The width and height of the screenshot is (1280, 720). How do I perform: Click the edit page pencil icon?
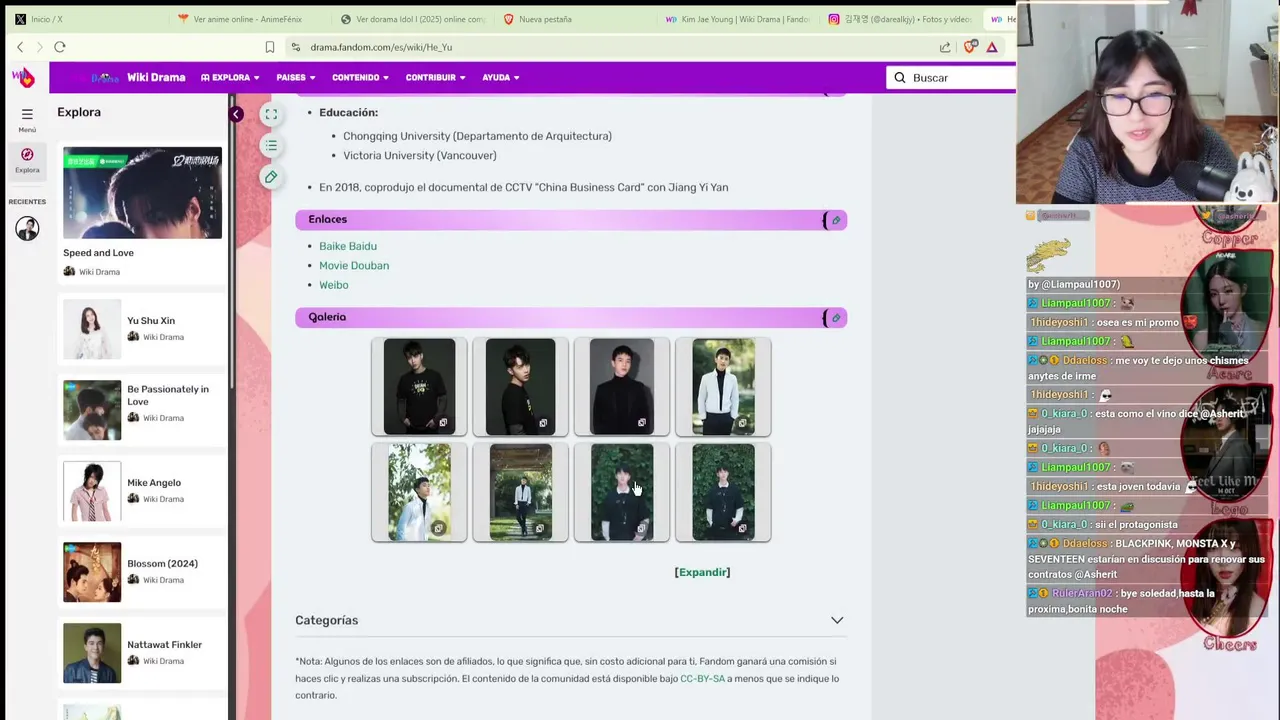pyautogui.click(x=271, y=177)
